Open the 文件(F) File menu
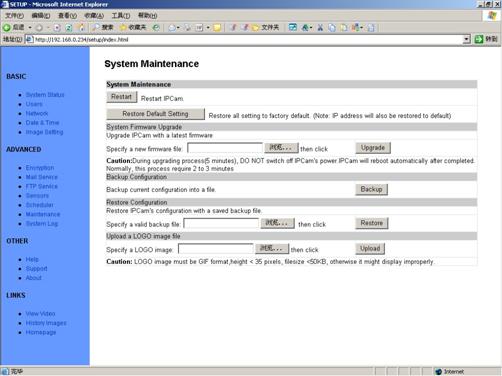This screenshot has height=376, width=502. (x=14, y=16)
